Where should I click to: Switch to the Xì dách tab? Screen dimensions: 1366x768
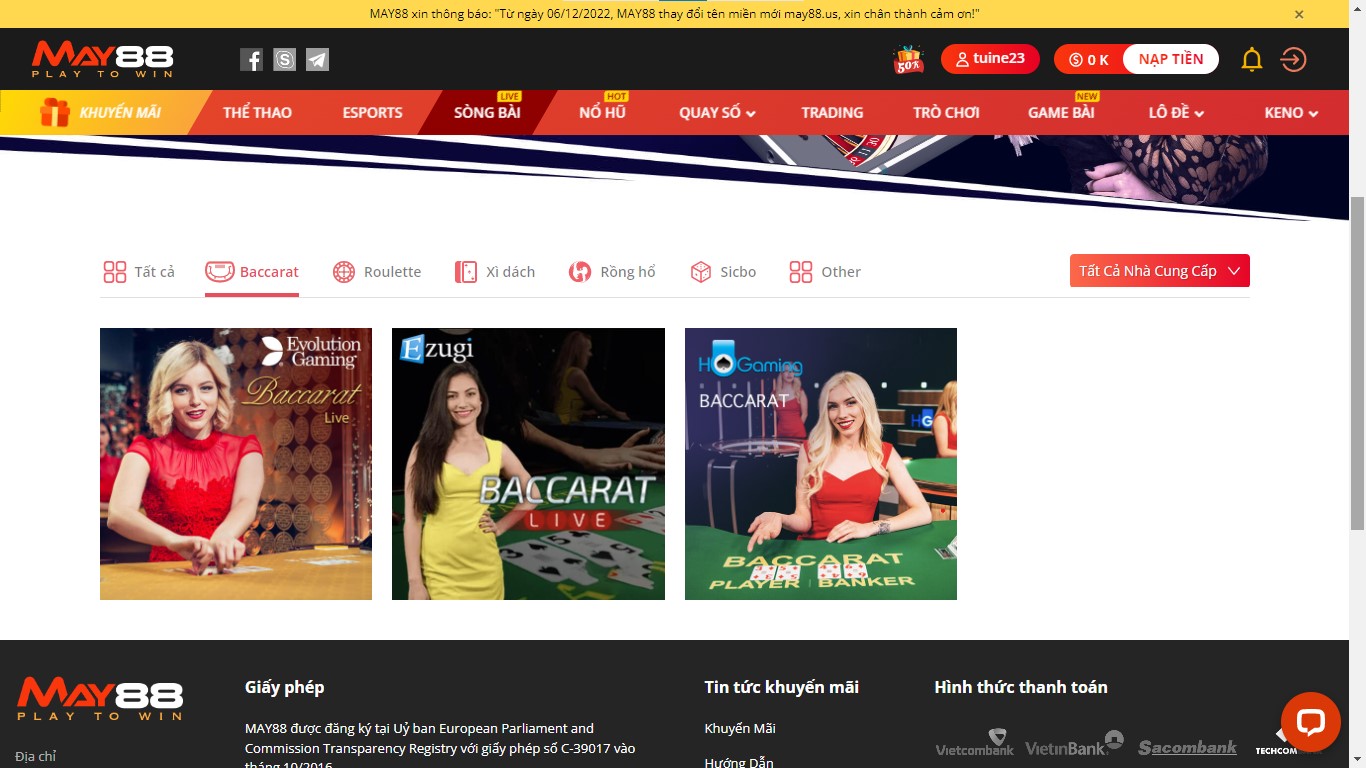pos(495,272)
